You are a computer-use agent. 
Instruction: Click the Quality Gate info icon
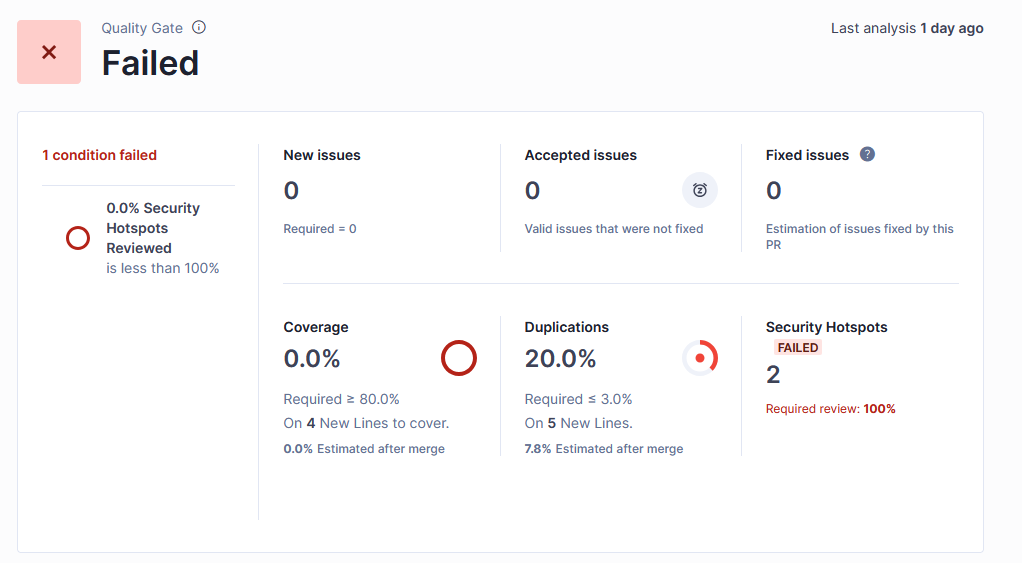pyautogui.click(x=199, y=28)
